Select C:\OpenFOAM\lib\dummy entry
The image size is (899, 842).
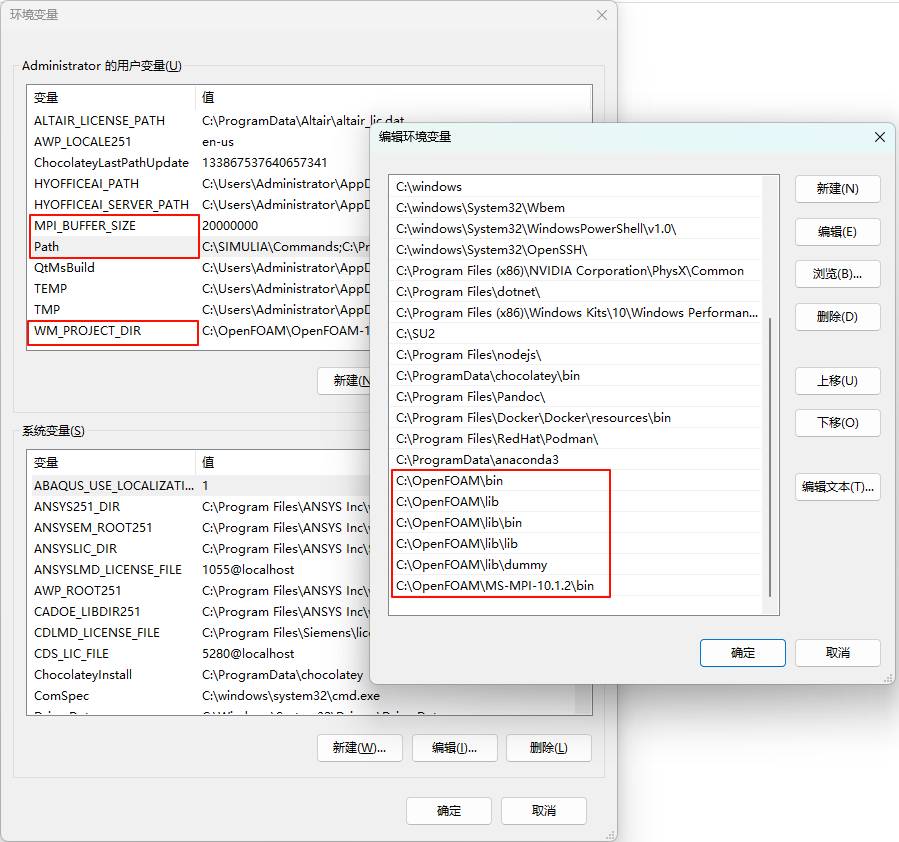point(576,565)
